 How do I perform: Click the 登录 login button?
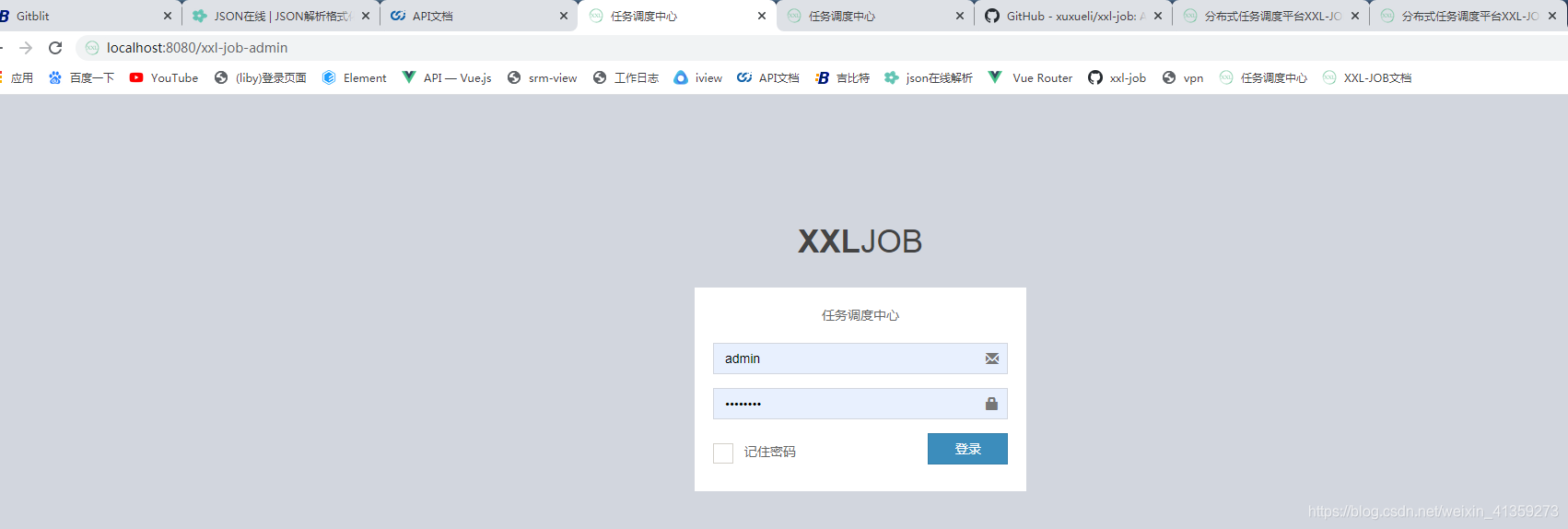(x=967, y=449)
